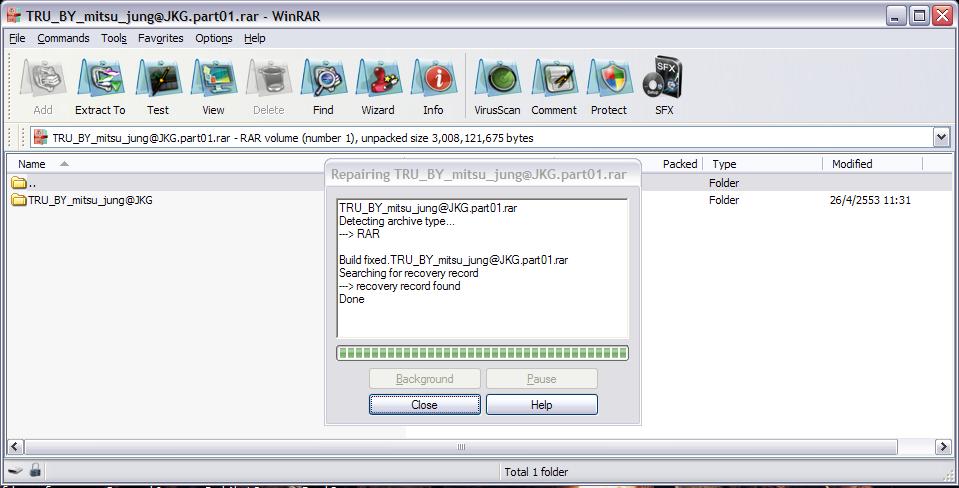Screen dimensions: 959x488
Task: Maximize the WinRAR window
Action: click(x=919, y=16)
